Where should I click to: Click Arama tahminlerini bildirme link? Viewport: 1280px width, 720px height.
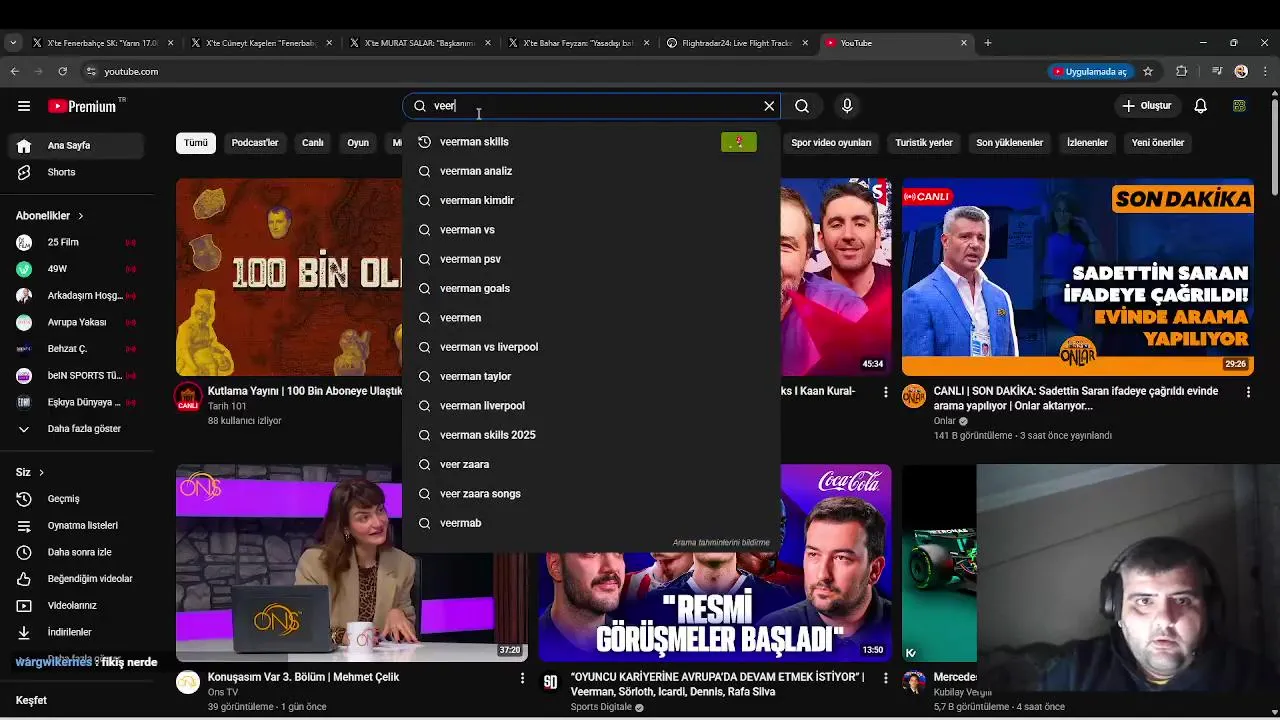coord(721,542)
